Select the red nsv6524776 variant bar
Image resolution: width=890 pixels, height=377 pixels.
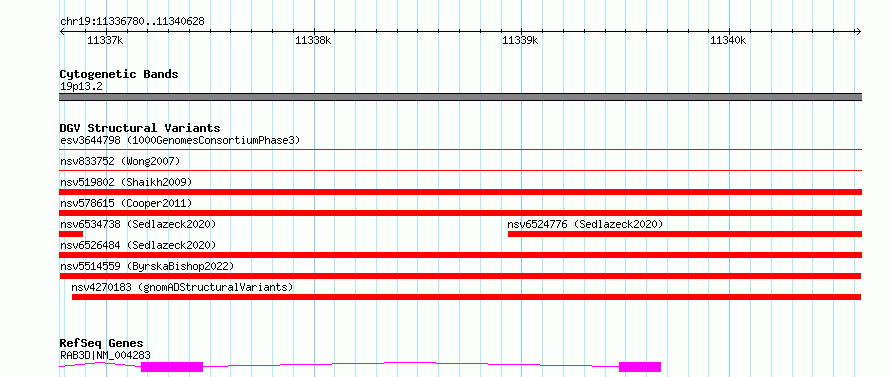click(x=685, y=234)
